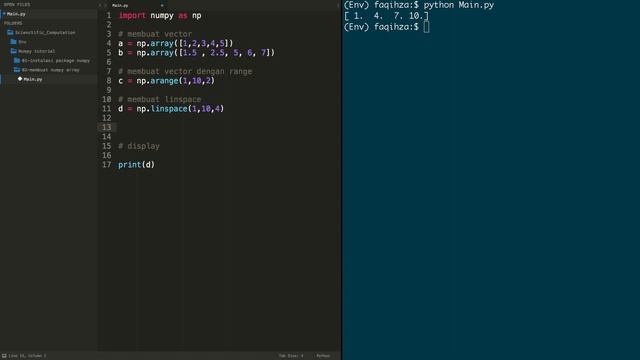Screen dimensions: 640x360
Task: Click 'numpy' on line 1
Action: (162, 16)
